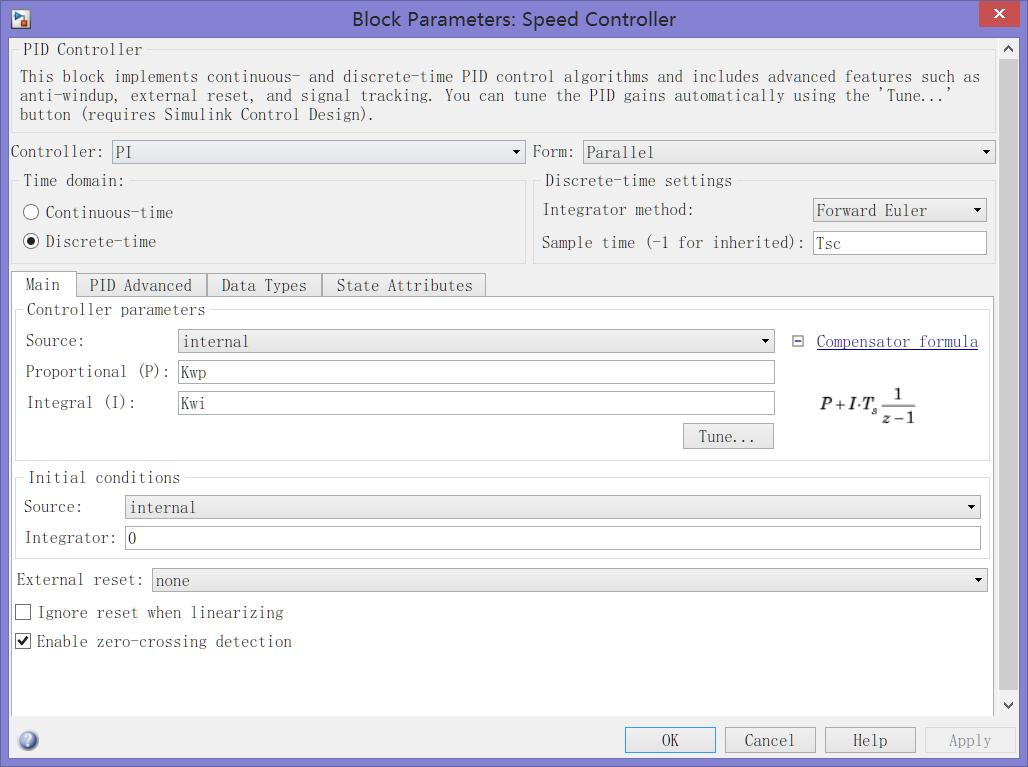Image resolution: width=1028 pixels, height=767 pixels.
Task: Open the Integrator method dropdown
Action: point(900,210)
